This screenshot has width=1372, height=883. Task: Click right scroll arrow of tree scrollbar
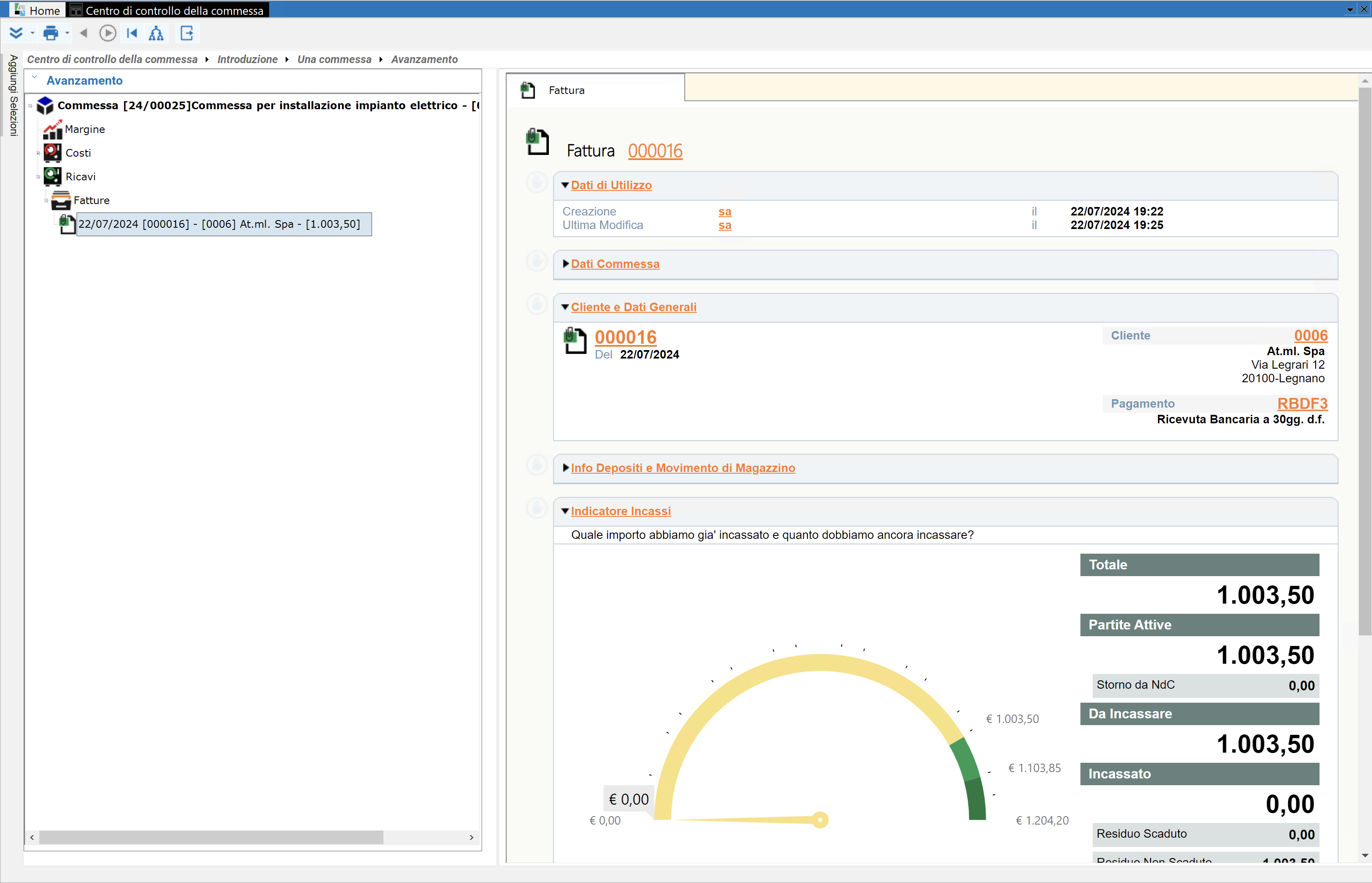point(472,837)
